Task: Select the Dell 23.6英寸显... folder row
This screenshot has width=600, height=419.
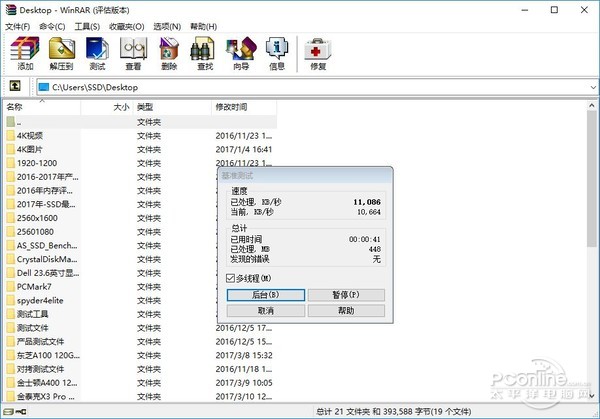Action: click(x=140, y=273)
